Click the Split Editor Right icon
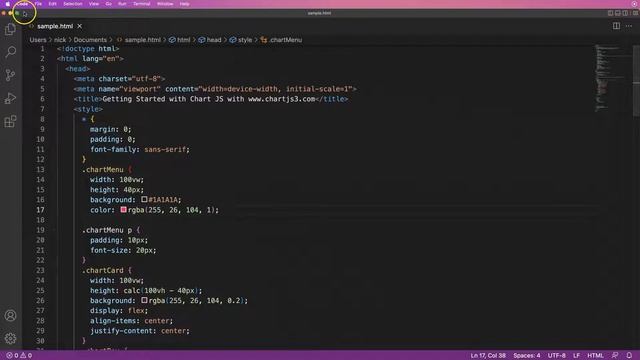Viewport: 640px width, 360px height. (x=616, y=26)
